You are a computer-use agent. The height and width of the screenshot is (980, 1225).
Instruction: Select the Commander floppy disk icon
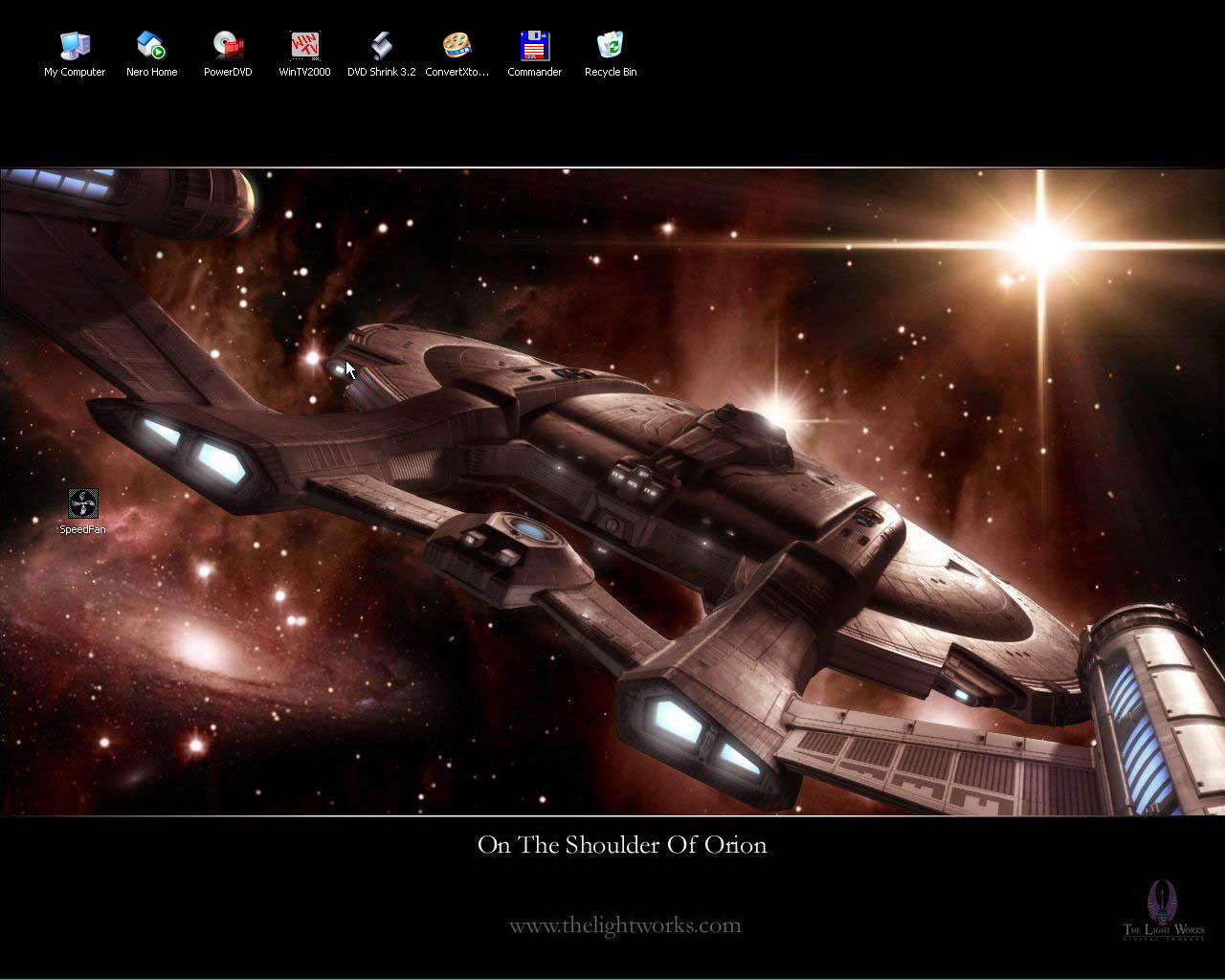pyautogui.click(x=534, y=46)
